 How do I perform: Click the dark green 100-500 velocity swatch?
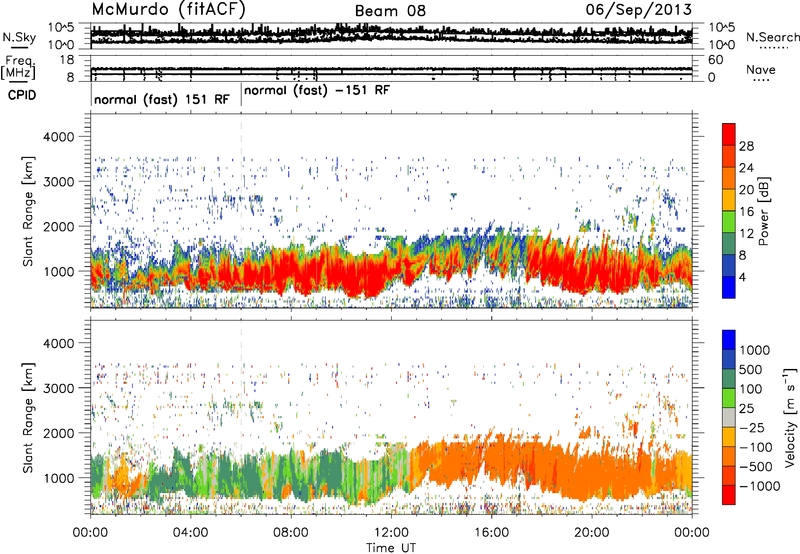point(729,379)
